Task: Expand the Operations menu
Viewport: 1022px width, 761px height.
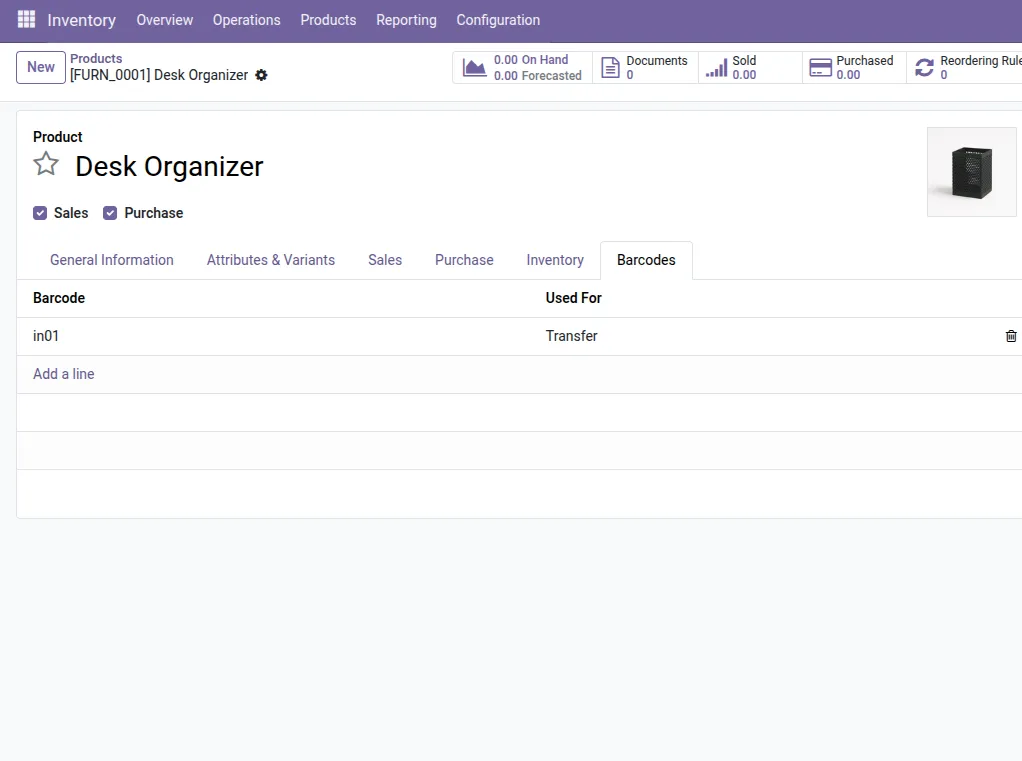Action: tap(246, 20)
